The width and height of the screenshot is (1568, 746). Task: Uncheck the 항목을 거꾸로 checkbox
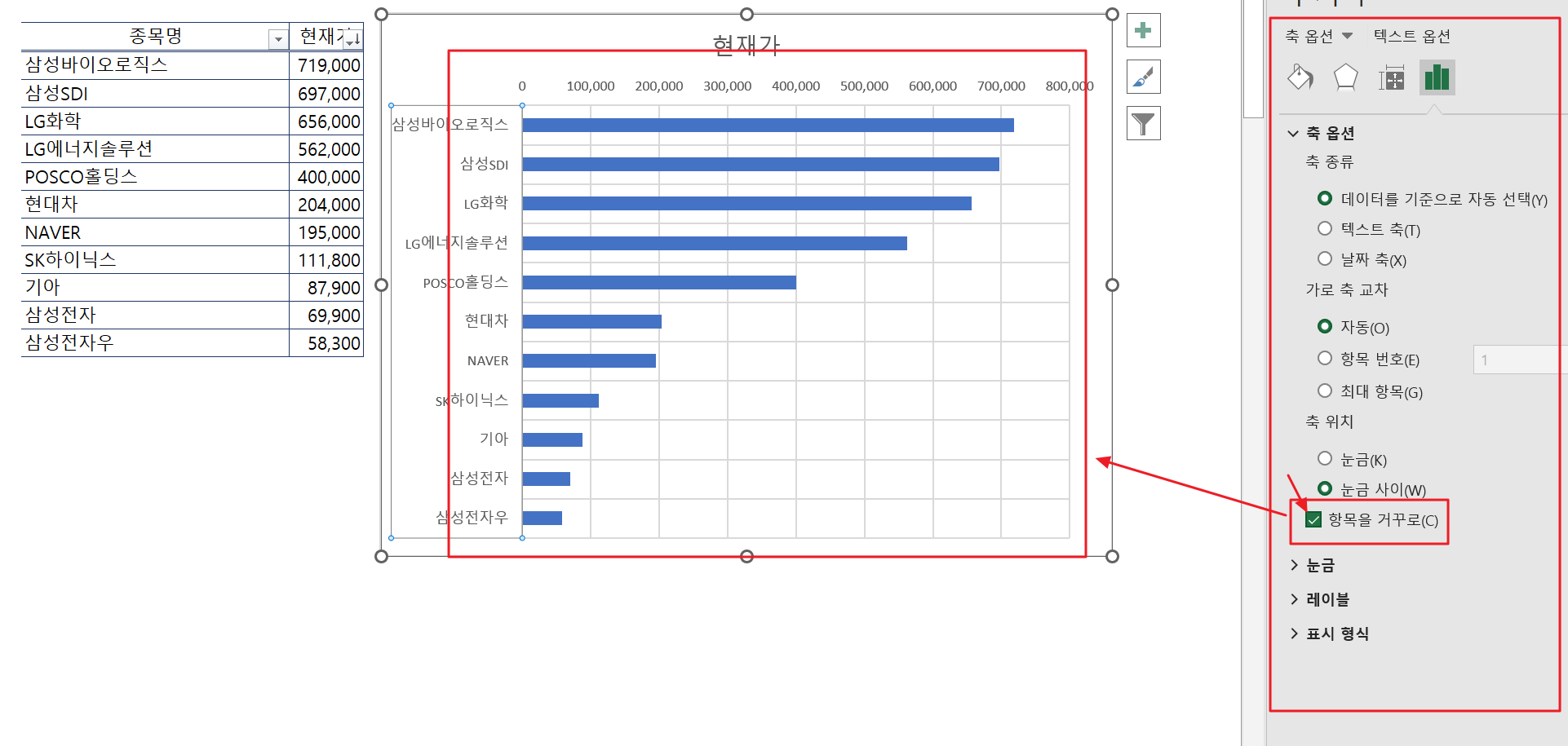click(x=1313, y=519)
